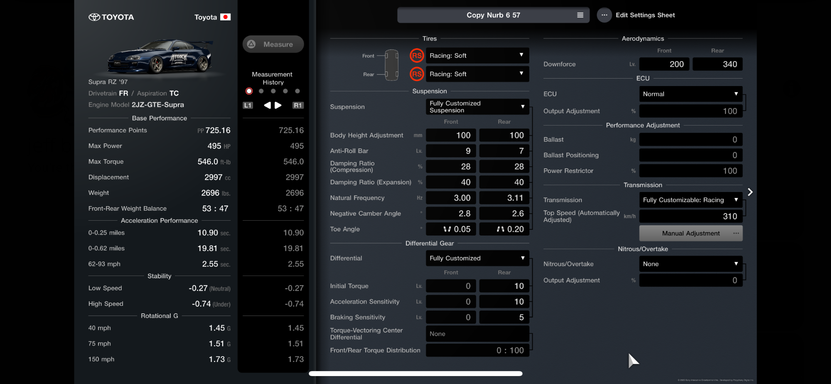The height and width of the screenshot is (384, 831).
Task: Click the R1 history shortcut icon
Action: click(x=298, y=105)
